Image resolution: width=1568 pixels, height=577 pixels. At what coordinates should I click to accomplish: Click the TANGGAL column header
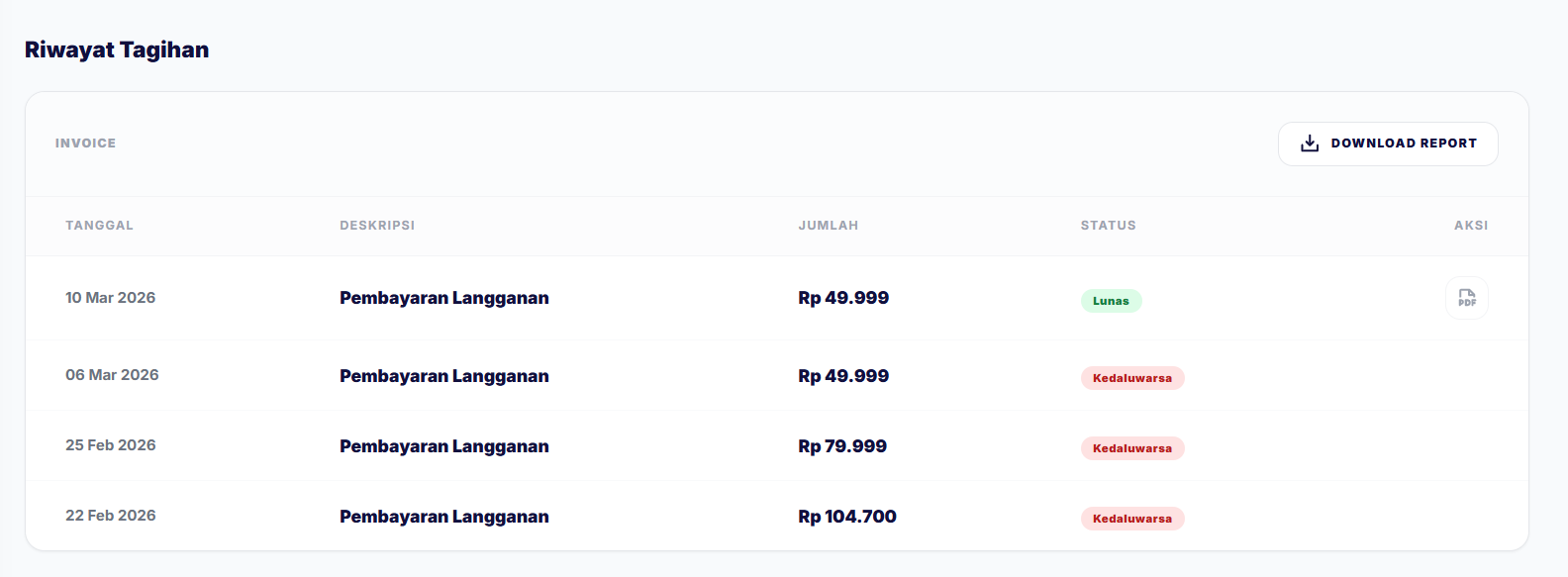[x=99, y=226]
